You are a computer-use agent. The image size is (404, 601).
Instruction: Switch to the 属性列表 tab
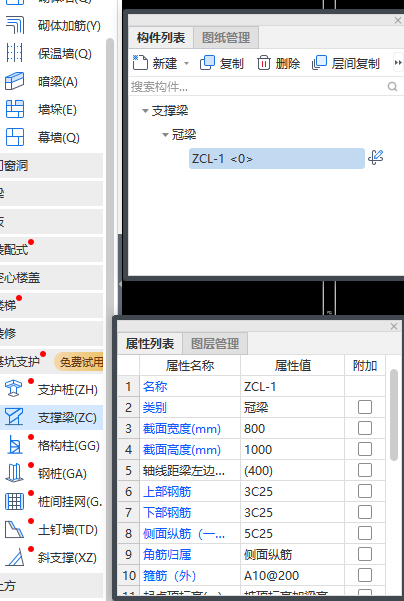pyautogui.click(x=150, y=343)
